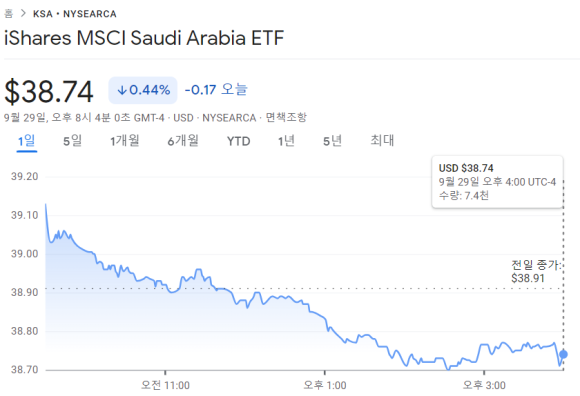Click the breadcrumb chevron arrow
Viewport: 580px width, 396px height.
click(x=23, y=14)
